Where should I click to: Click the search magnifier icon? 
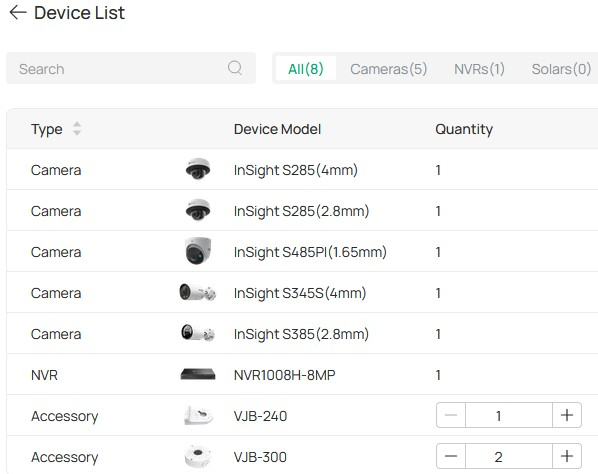(x=235, y=68)
